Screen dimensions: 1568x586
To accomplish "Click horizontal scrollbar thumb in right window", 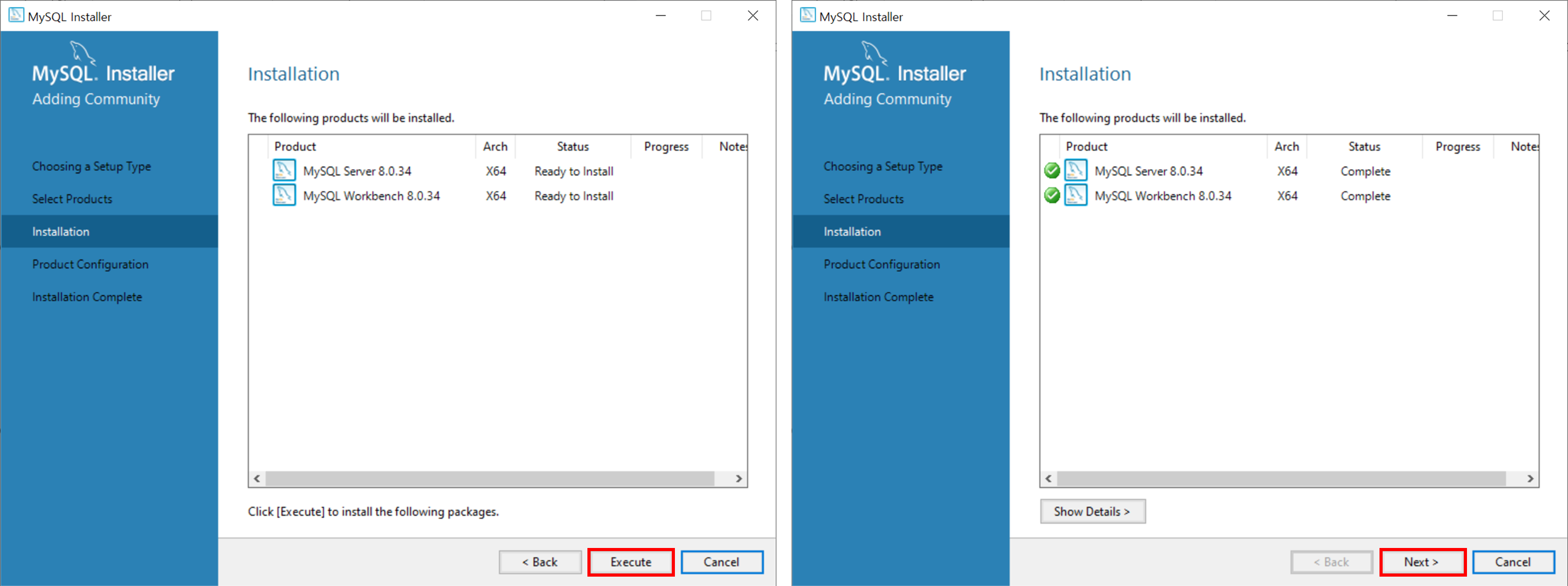I will 1281,479.
